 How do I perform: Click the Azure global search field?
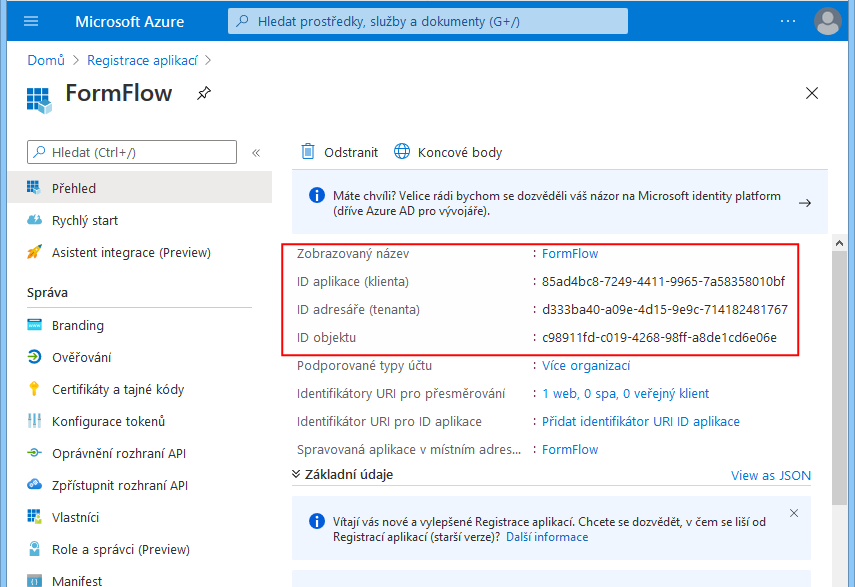coord(428,21)
